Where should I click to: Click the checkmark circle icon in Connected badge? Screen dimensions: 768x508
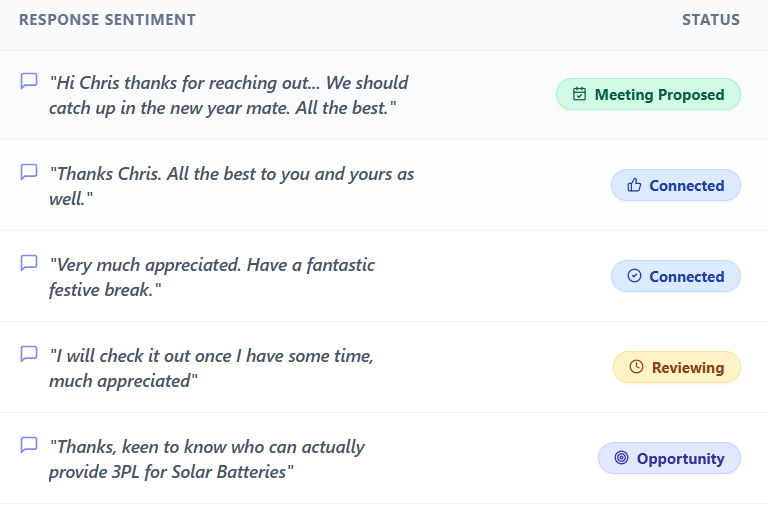(633, 277)
